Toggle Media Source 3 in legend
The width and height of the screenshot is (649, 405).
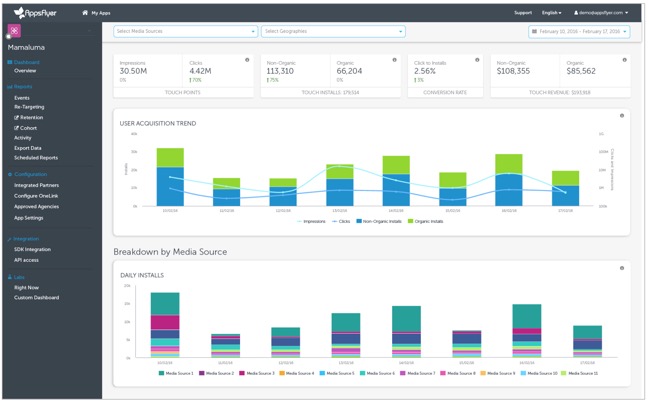257,374
